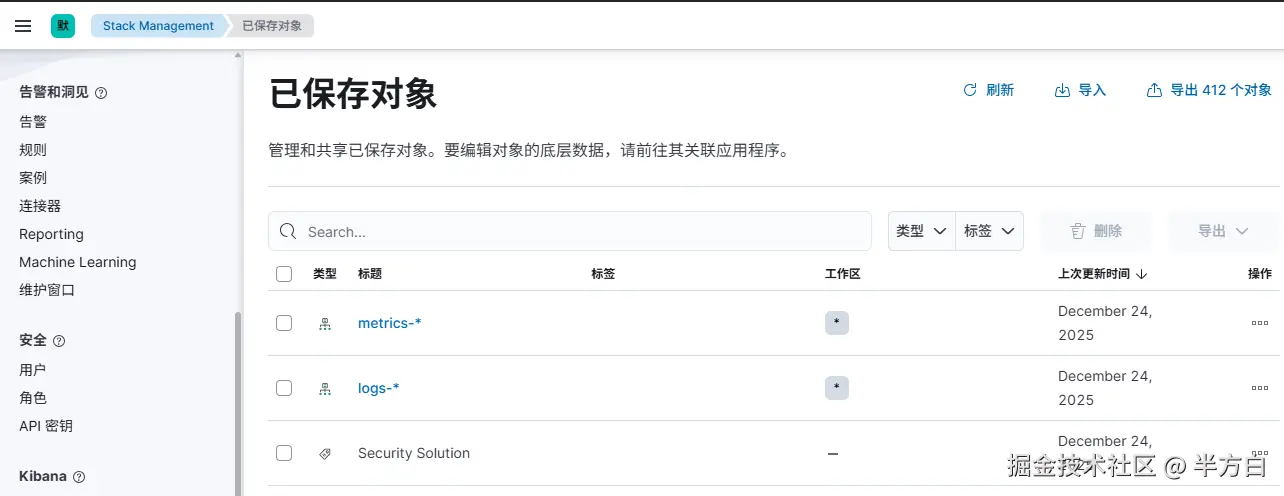1284x496 pixels.
Task: Open Machine Learning in the sidebar
Action: [77, 262]
